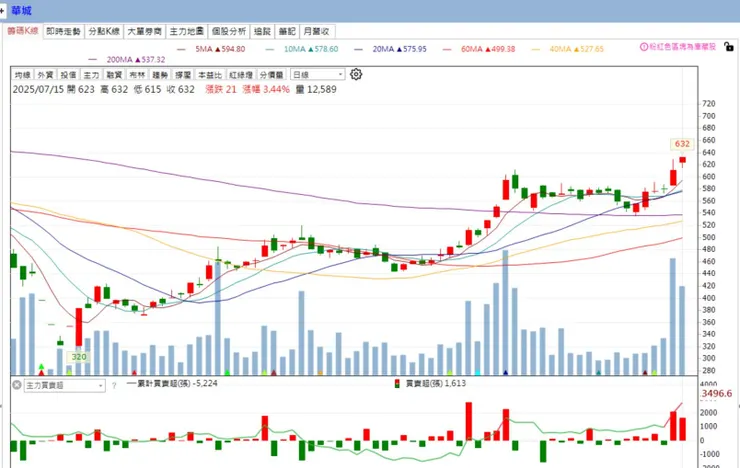Image resolution: width=740 pixels, height=468 pixels.
Task: Click the 40MA 527.65 legend label
Action: (576, 49)
